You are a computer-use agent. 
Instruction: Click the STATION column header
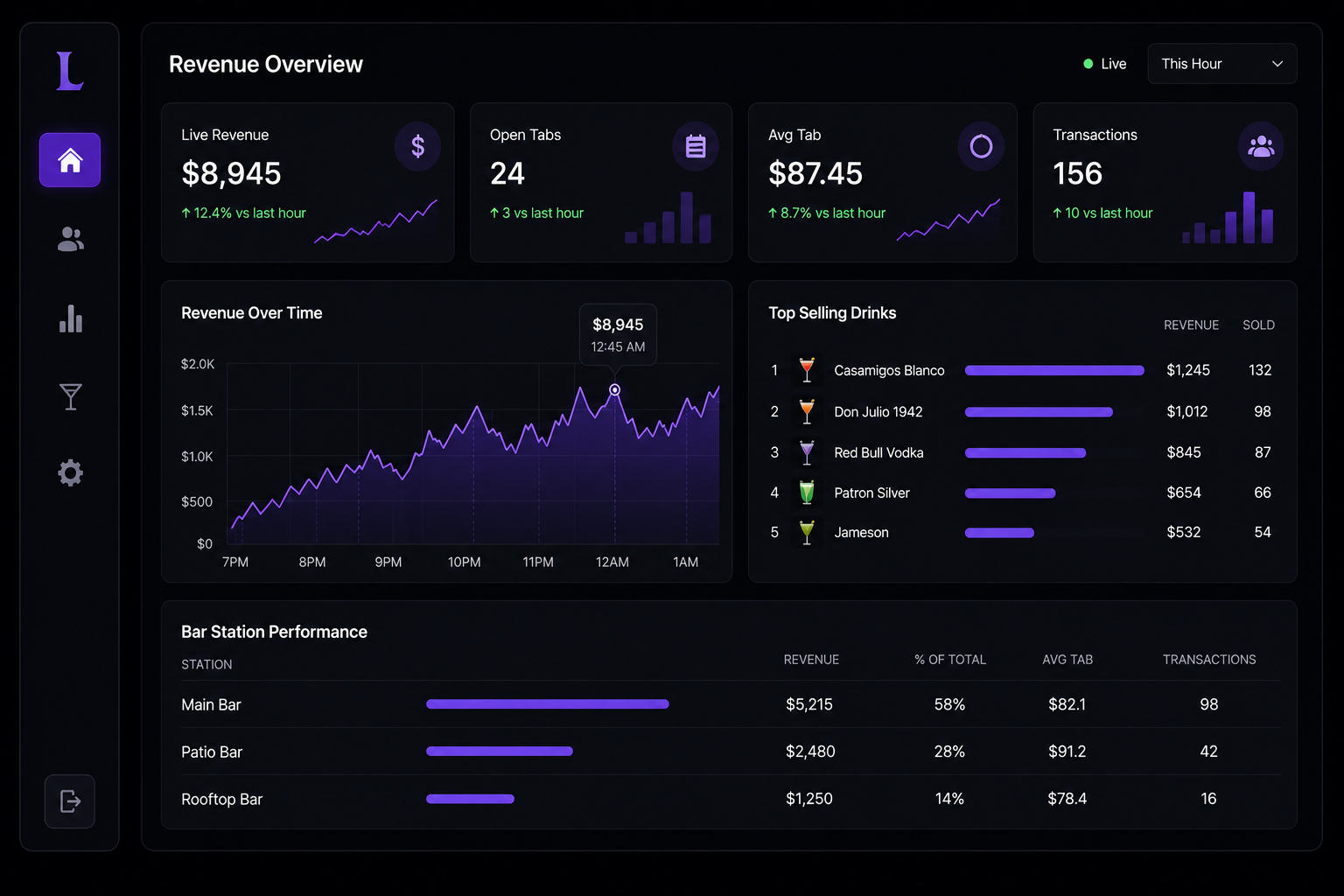coord(206,664)
